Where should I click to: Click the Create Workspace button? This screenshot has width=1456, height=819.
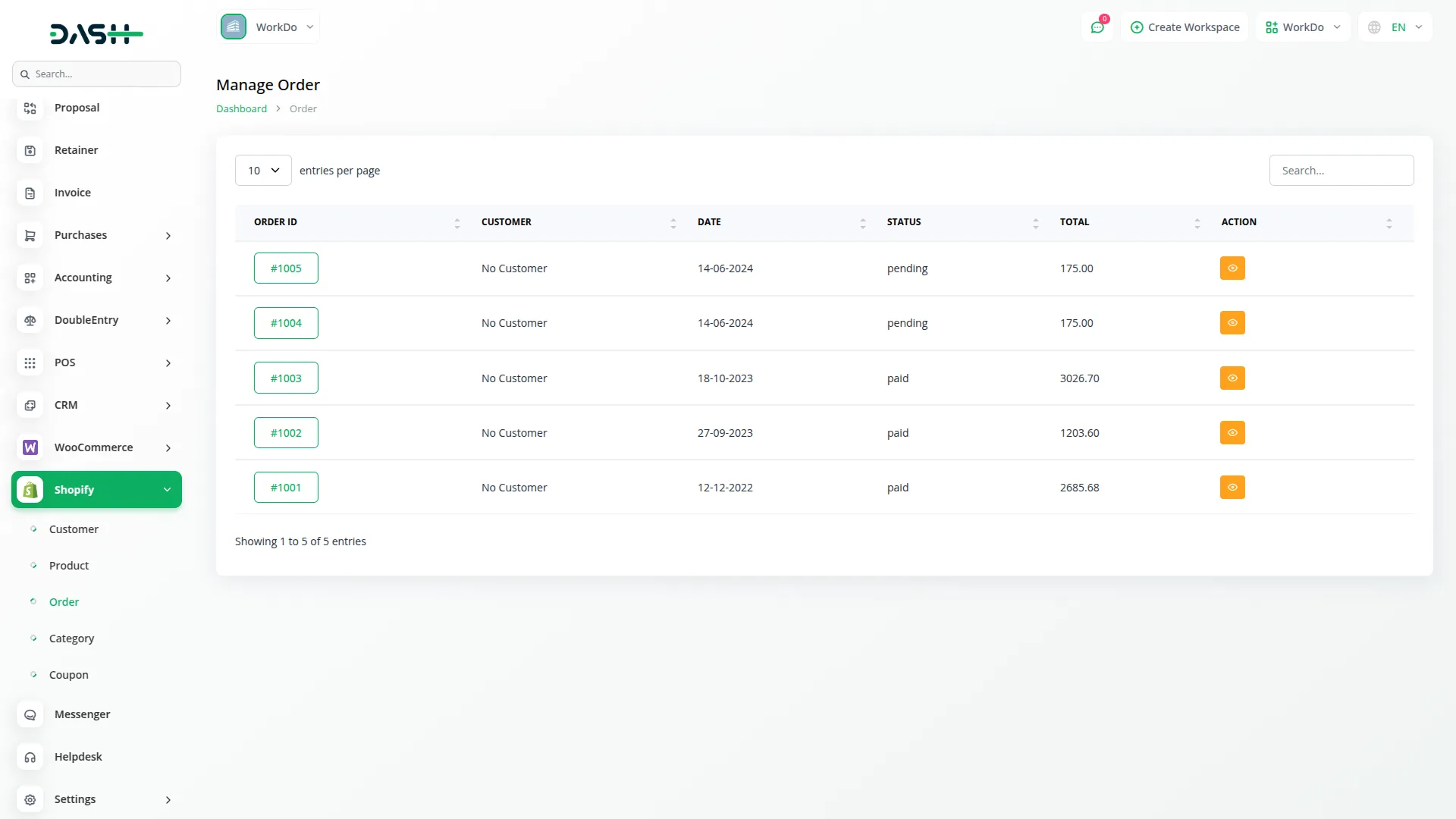pos(1185,27)
